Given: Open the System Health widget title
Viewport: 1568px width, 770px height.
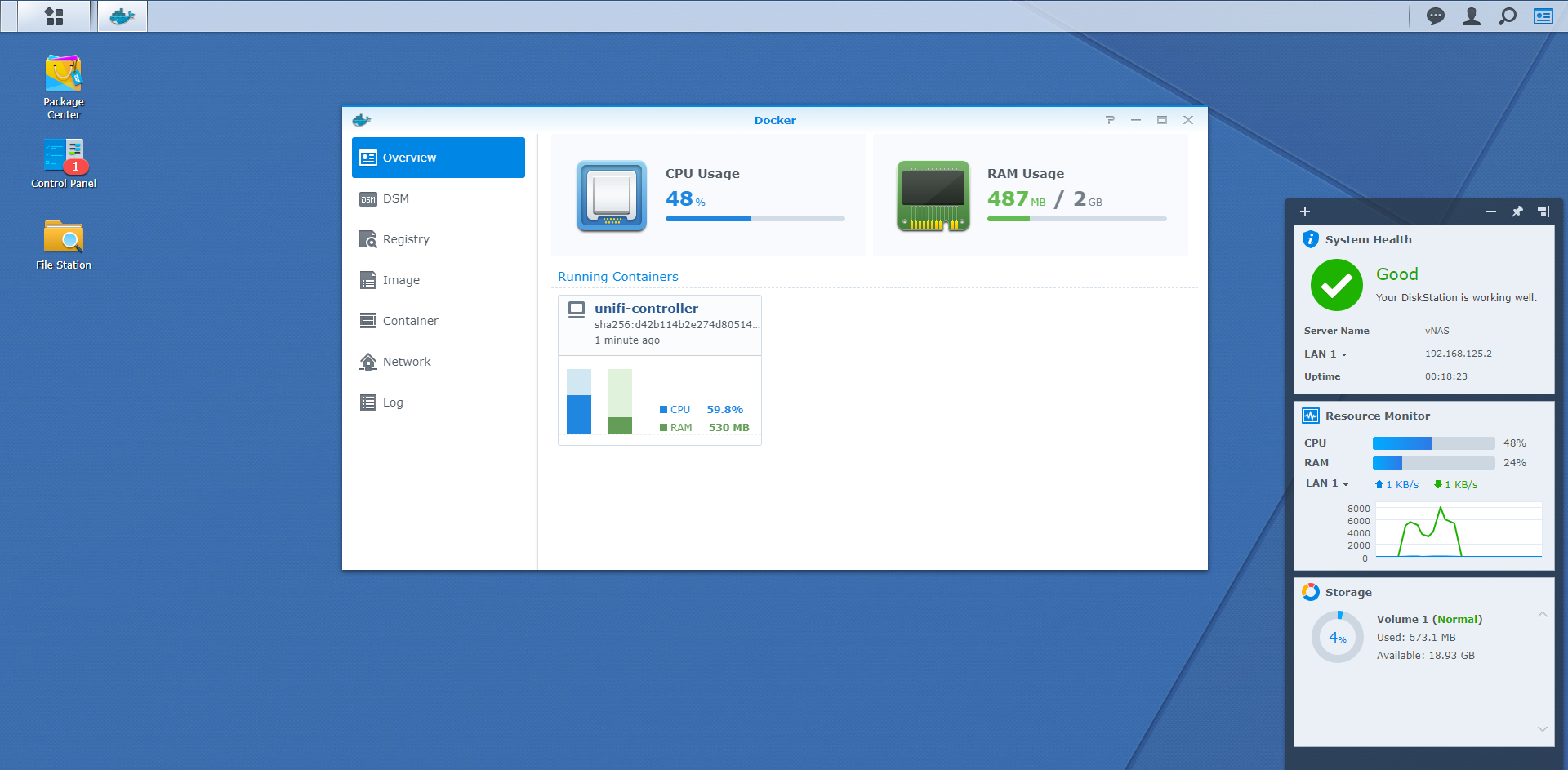Looking at the screenshot, I should coord(1368,239).
